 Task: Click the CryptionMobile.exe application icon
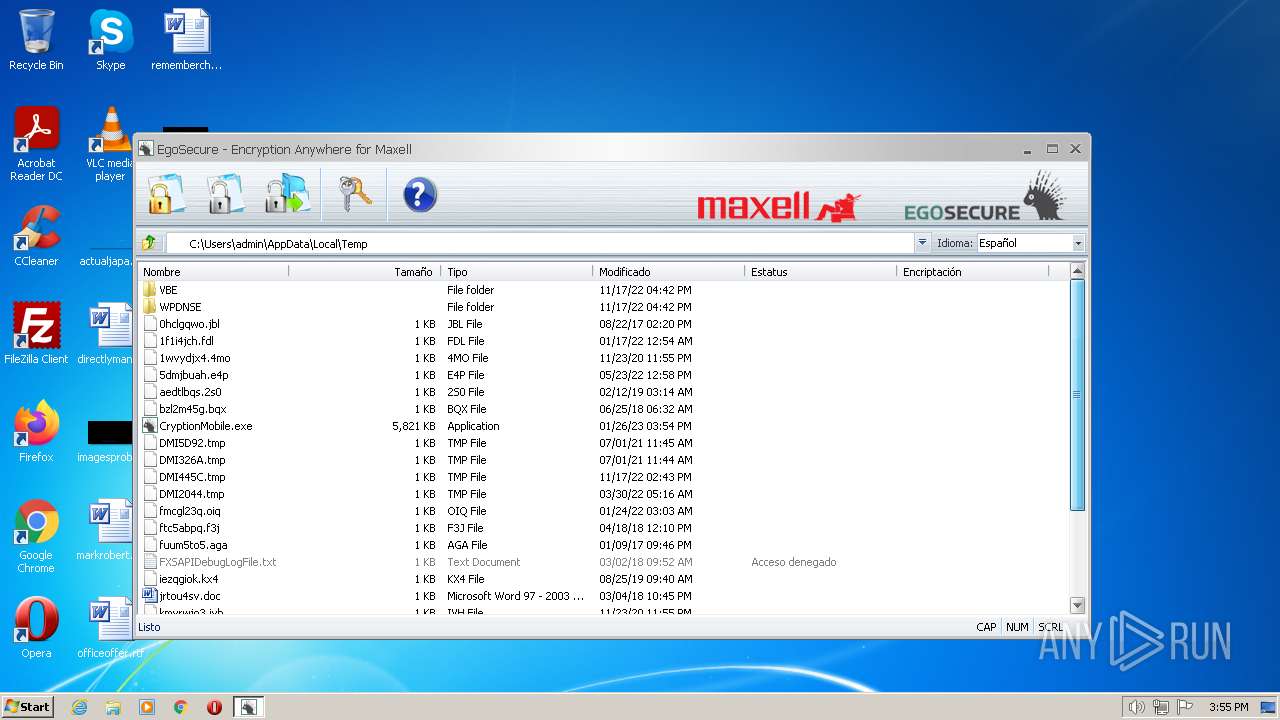[150, 426]
